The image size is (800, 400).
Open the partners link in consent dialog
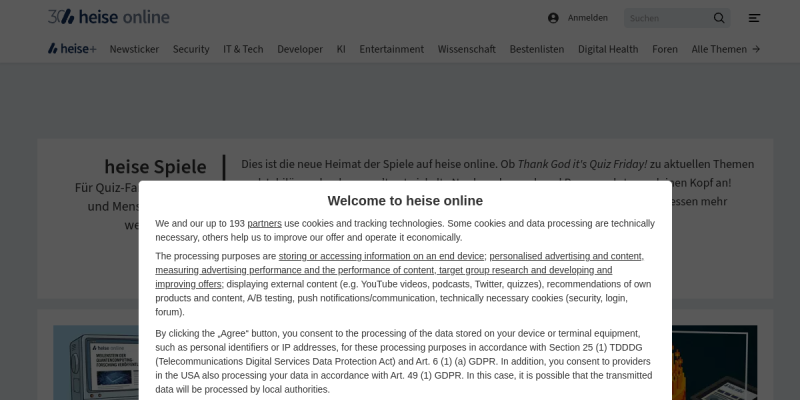click(264, 223)
